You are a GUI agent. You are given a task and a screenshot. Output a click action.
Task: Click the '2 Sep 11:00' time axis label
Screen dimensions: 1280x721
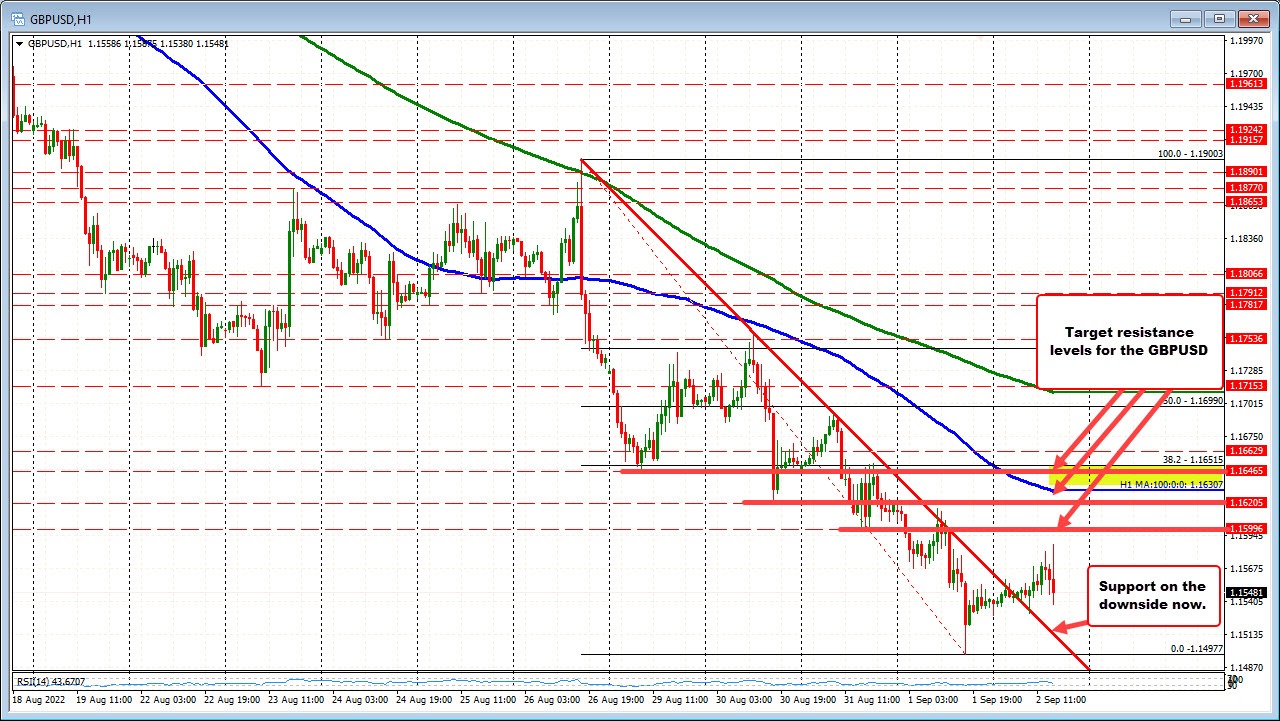(x=1061, y=700)
